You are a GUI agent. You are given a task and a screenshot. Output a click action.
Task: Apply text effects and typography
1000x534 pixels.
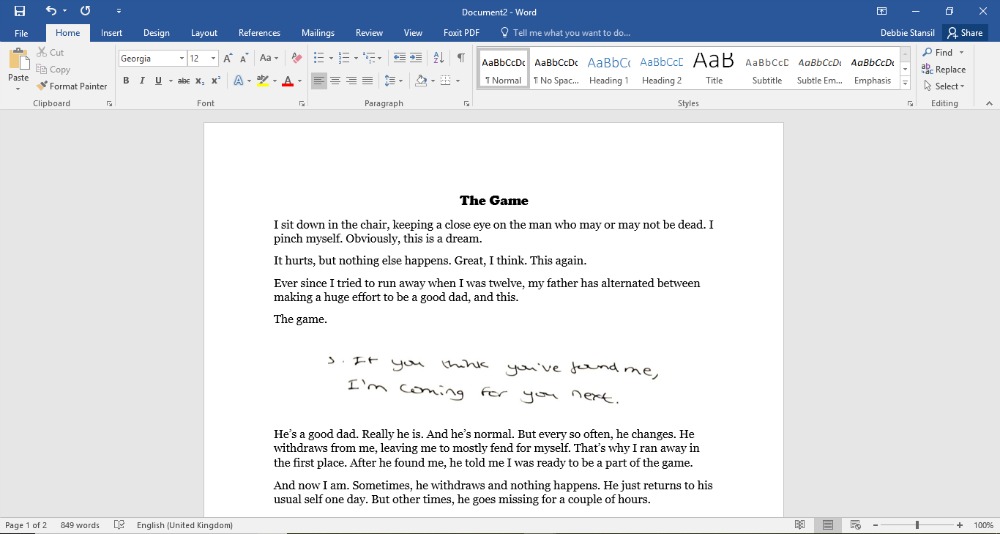pyautogui.click(x=238, y=80)
